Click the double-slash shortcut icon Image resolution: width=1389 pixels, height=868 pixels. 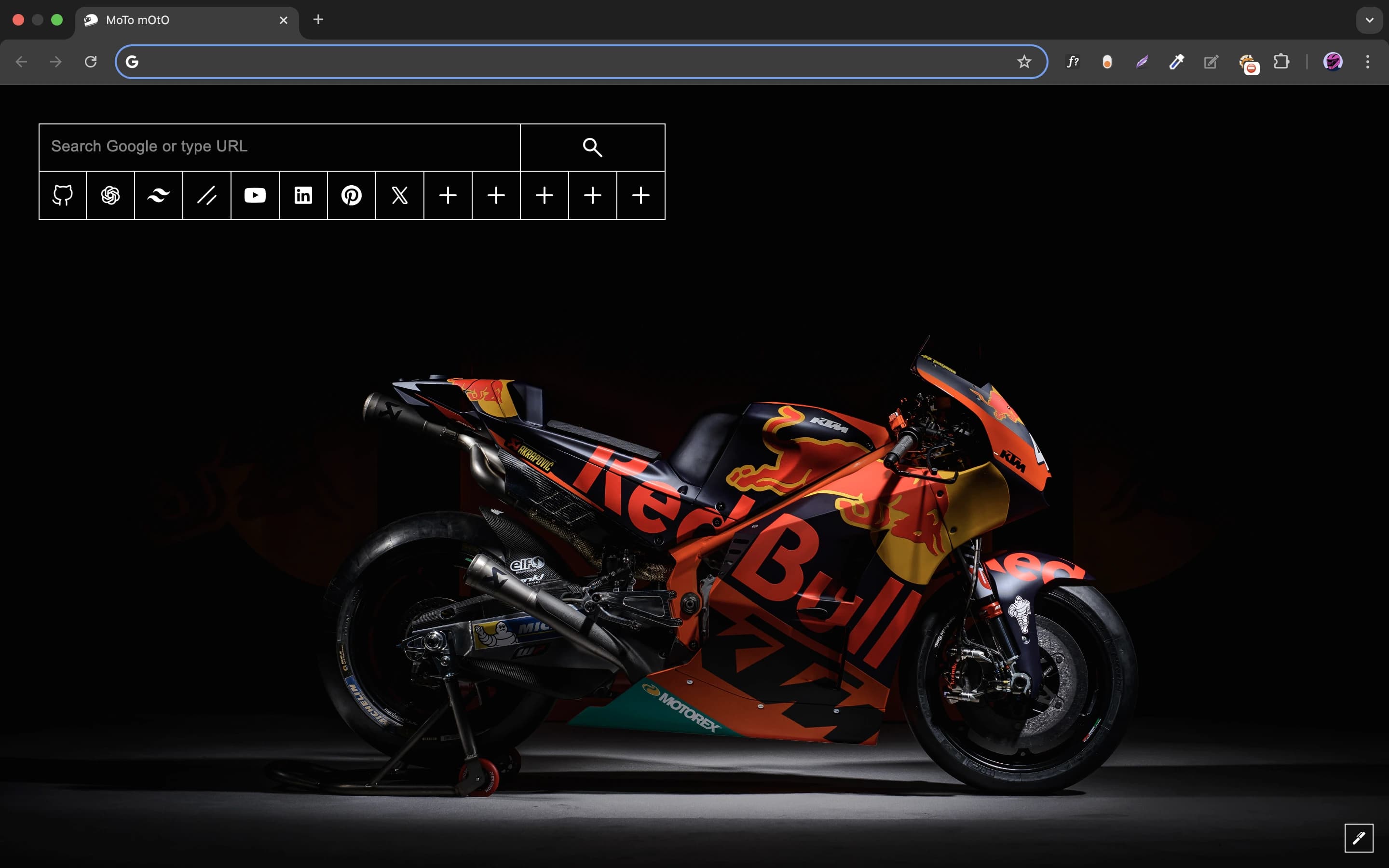pos(206,195)
